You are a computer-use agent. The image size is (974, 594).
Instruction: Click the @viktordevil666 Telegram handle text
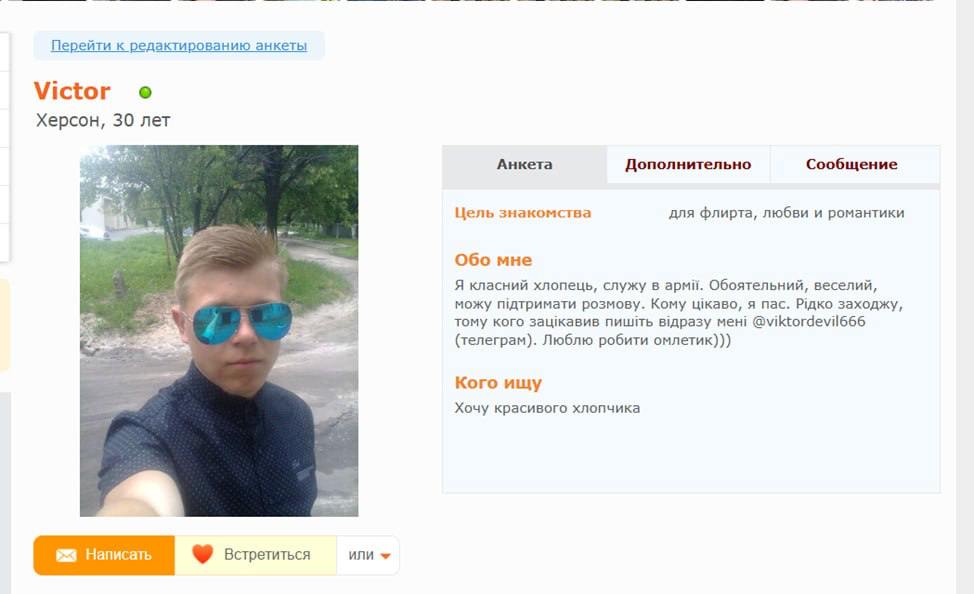[809, 322]
